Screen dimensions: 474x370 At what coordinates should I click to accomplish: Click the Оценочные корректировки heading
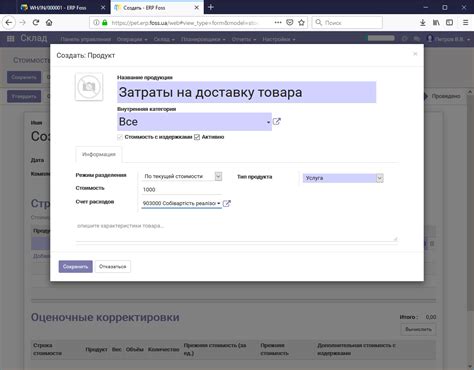[x=105, y=317]
